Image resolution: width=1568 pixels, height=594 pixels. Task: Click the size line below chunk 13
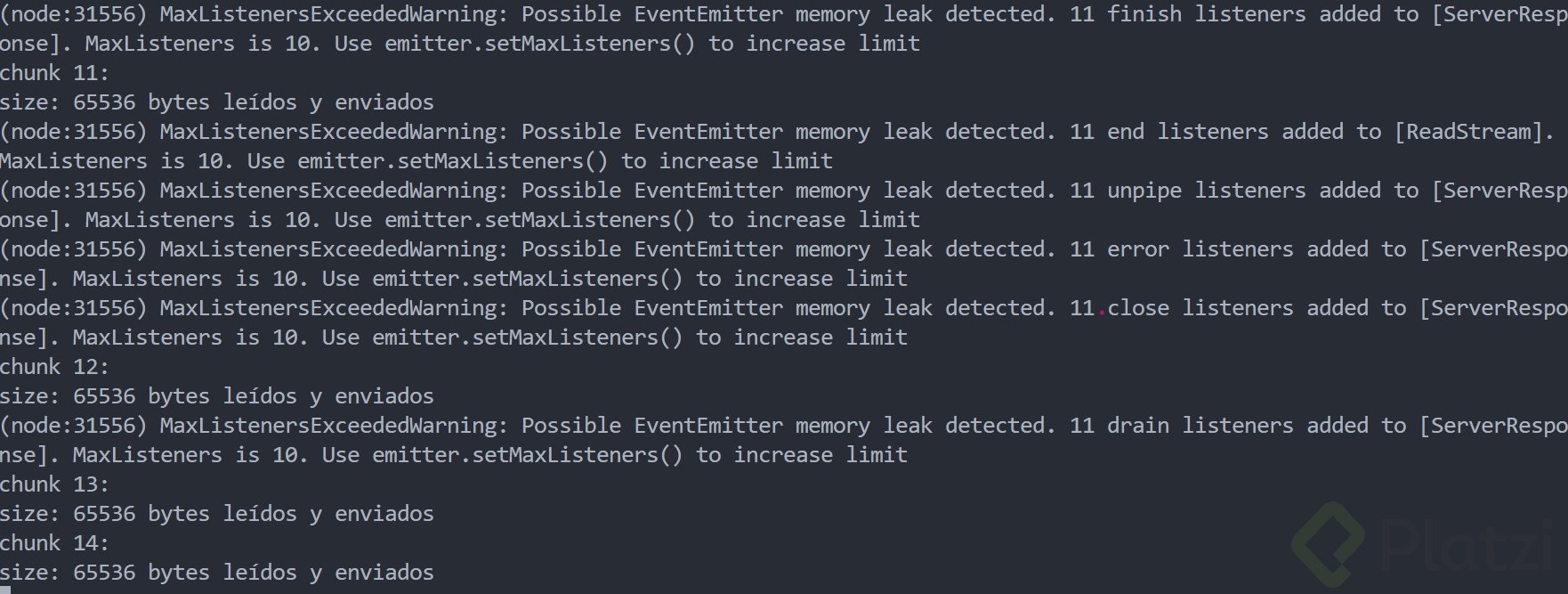click(x=217, y=514)
